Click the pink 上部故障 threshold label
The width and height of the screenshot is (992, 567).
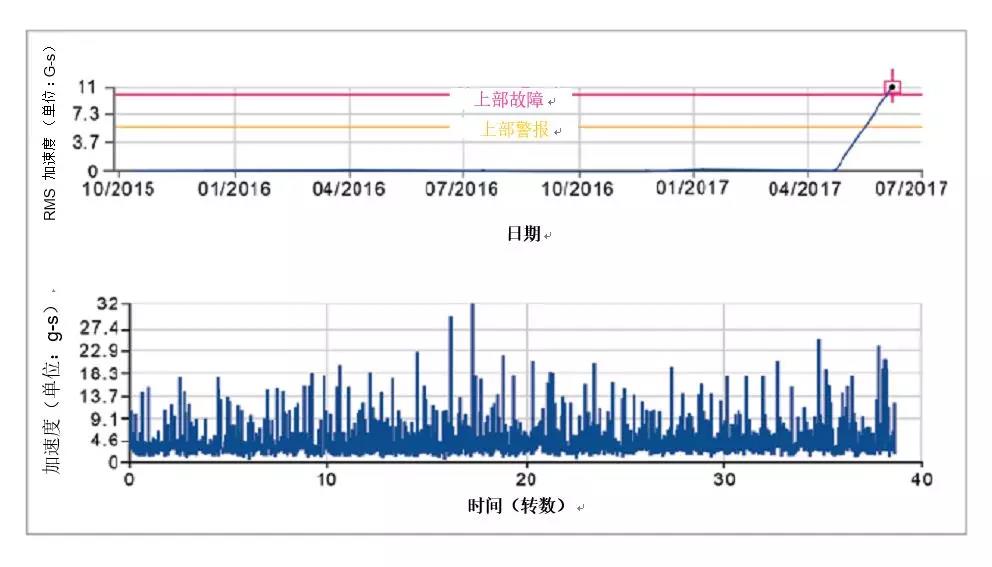(x=510, y=100)
